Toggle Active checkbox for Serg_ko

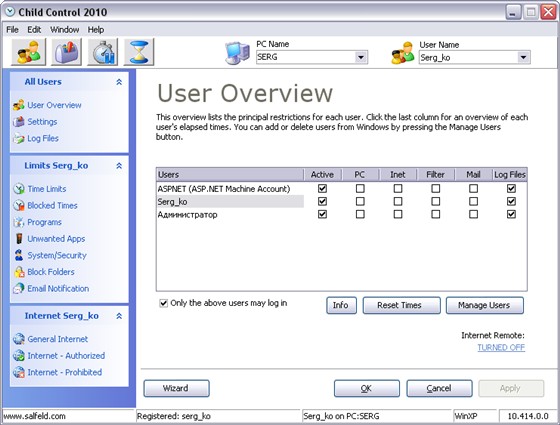[322, 201]
